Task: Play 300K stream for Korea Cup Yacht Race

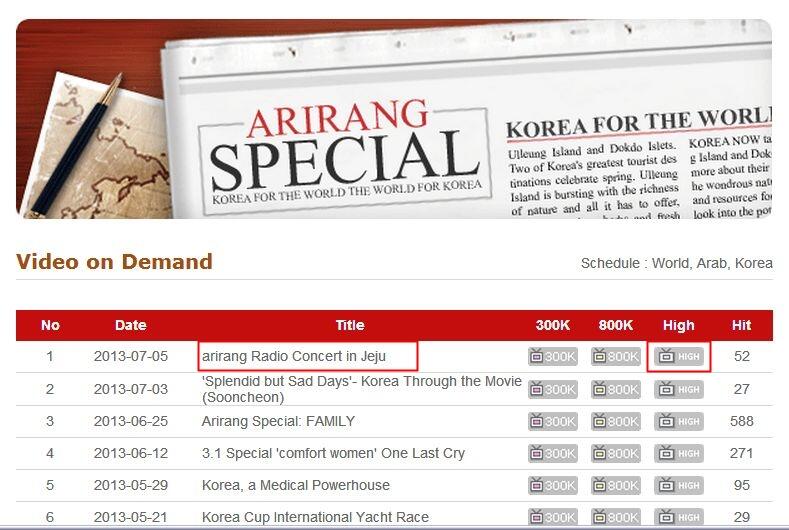Action: click(x=553, y=517)
